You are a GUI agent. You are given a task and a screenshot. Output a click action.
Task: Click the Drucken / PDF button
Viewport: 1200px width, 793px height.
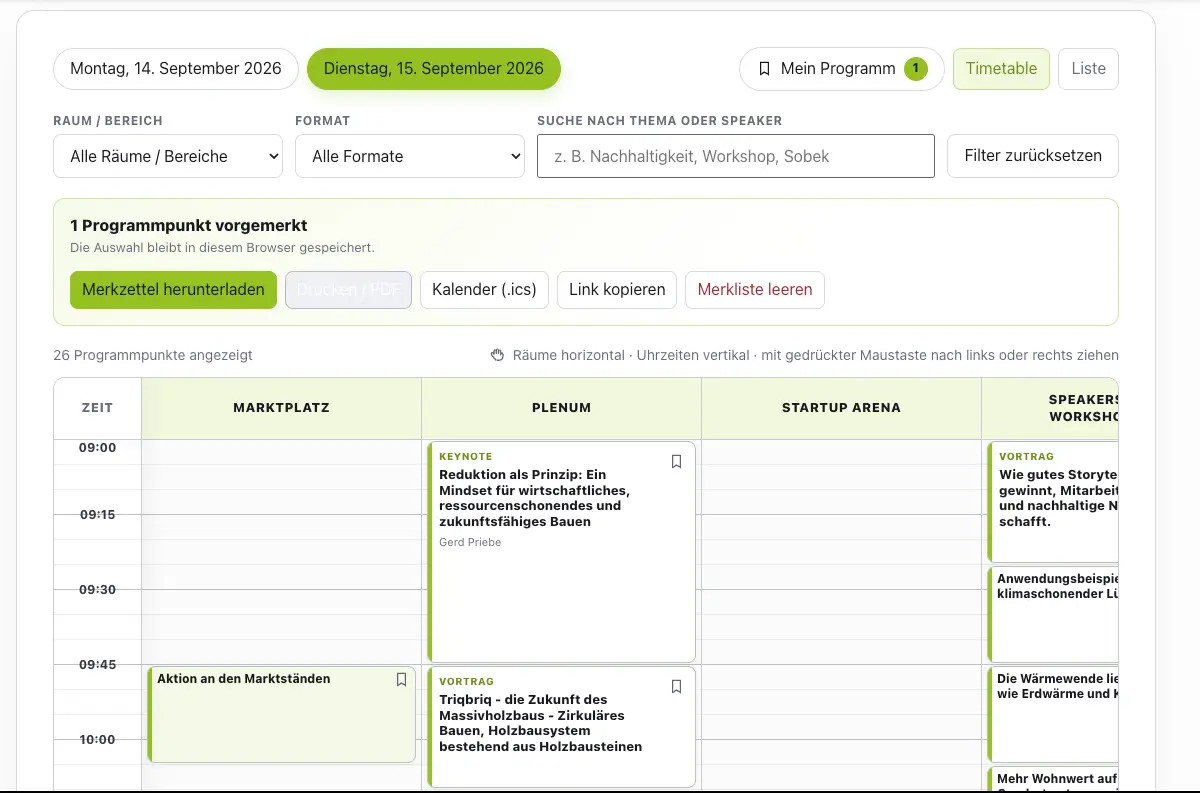(348, 290)
